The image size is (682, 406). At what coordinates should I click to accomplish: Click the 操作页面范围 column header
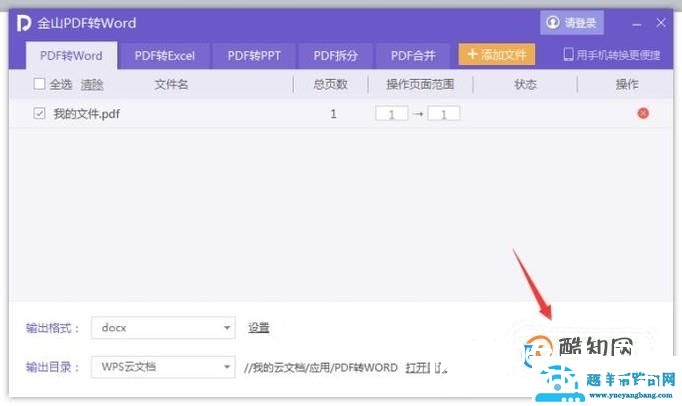pyautogui.click(x=420, y=84)
